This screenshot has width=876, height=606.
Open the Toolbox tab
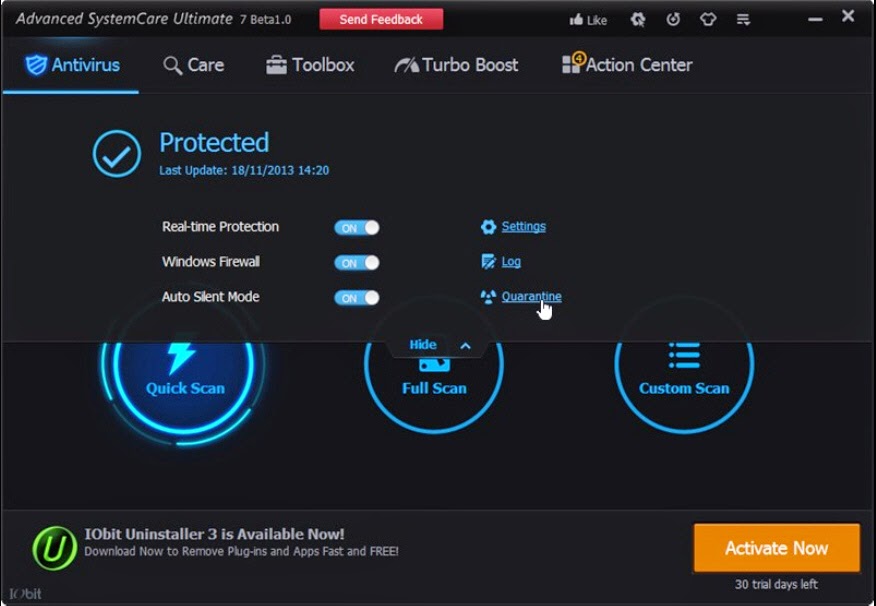(310, 65)
